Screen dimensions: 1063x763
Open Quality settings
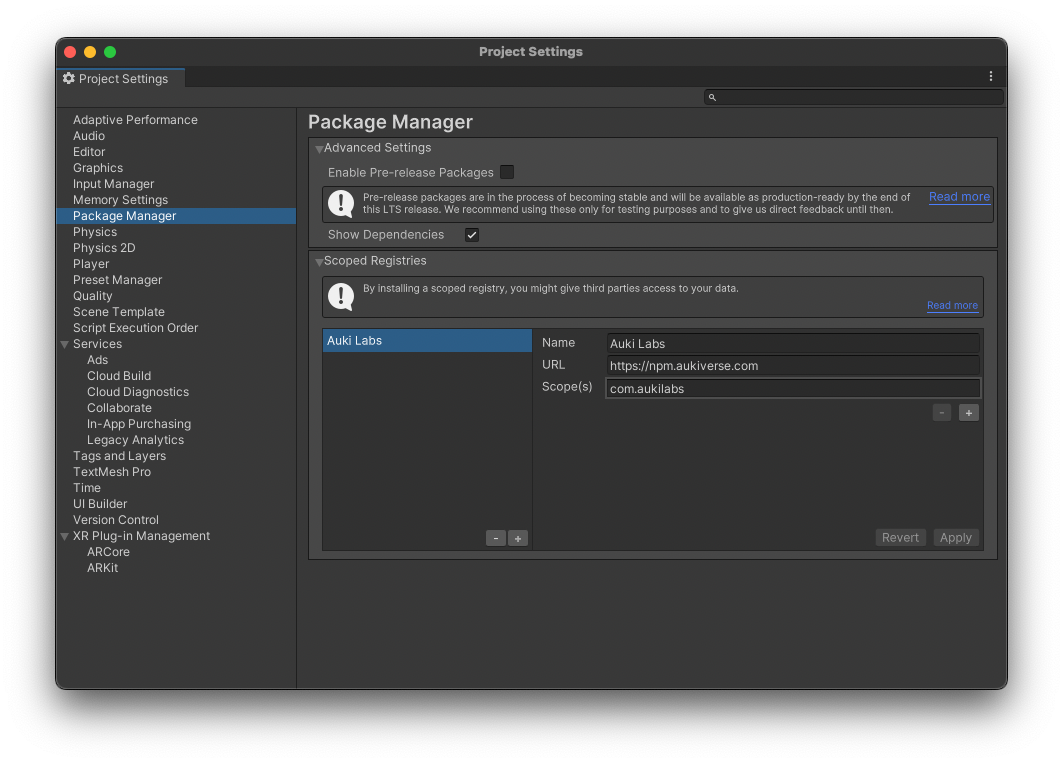(x=93, y=296)
